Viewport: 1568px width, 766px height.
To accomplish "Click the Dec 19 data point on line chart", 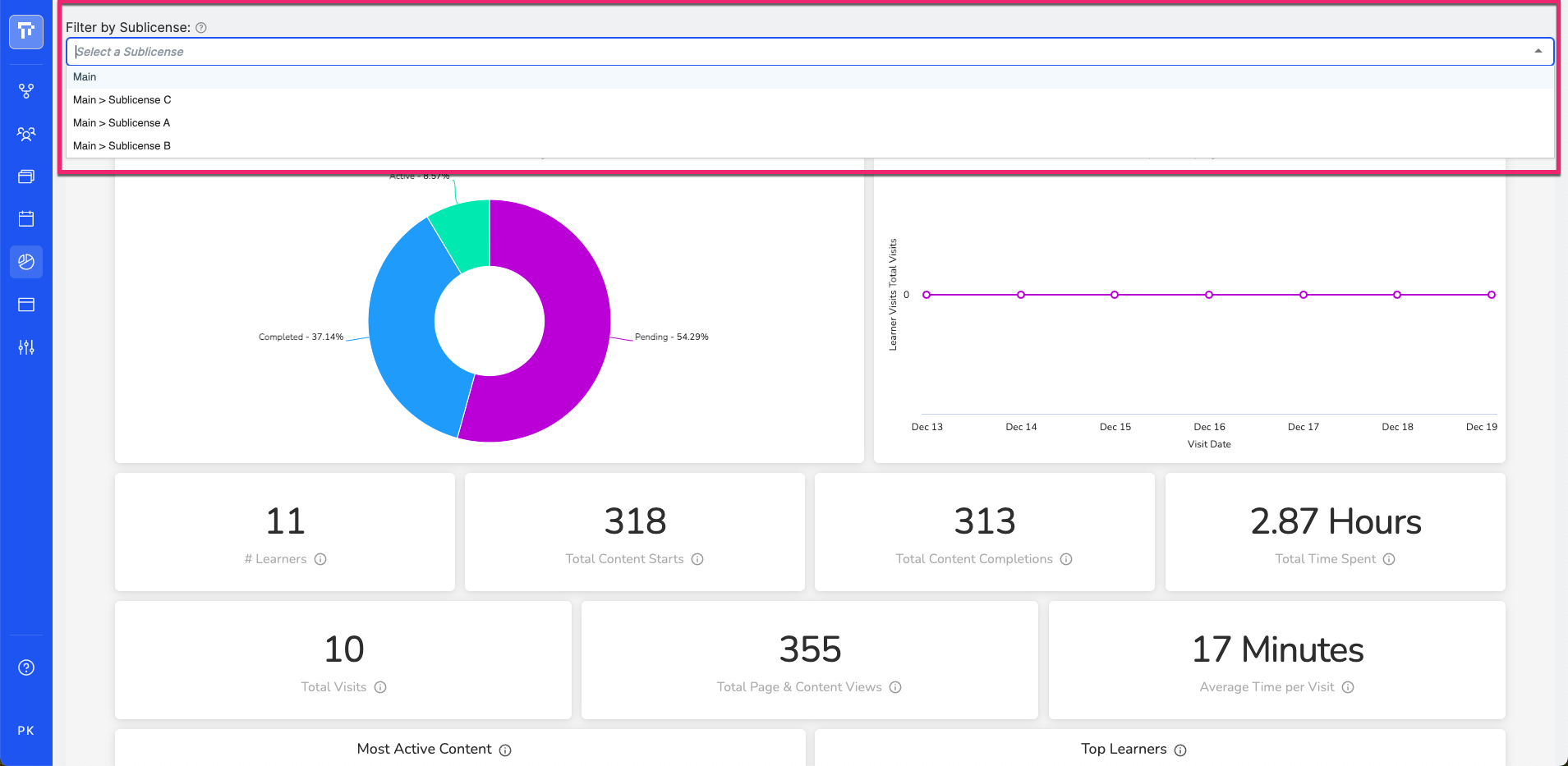I will (1492, 295).
